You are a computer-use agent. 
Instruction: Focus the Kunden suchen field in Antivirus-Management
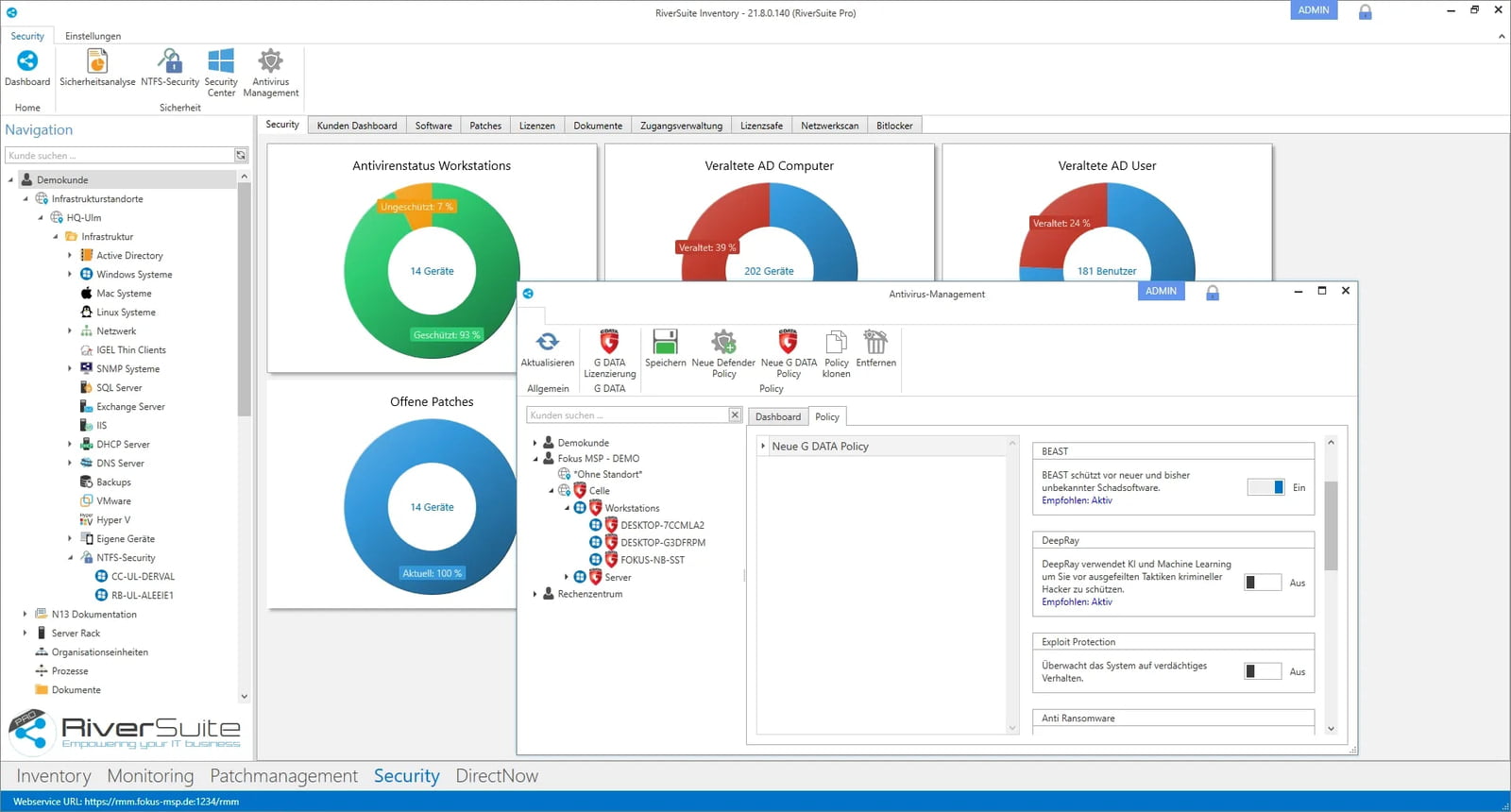click(627, 414)
